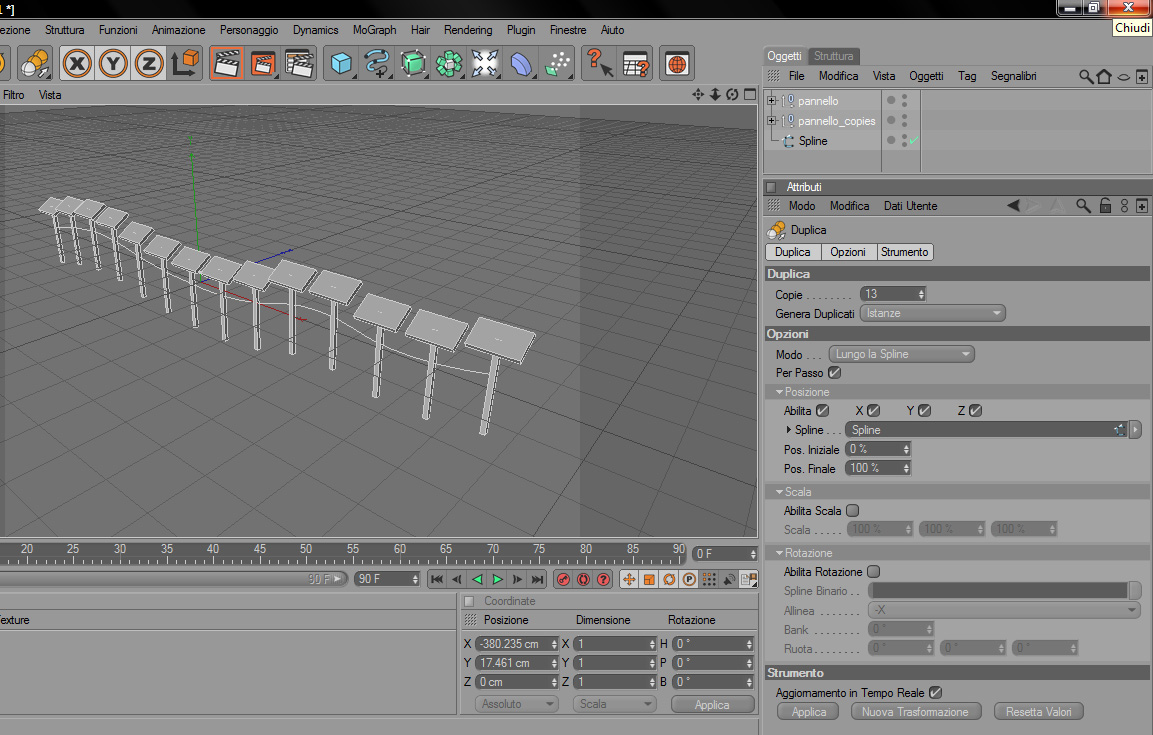Viewport: 1153px width, 735px height.
Task: Toggle the Z axis lock
Action: (149, 63)
